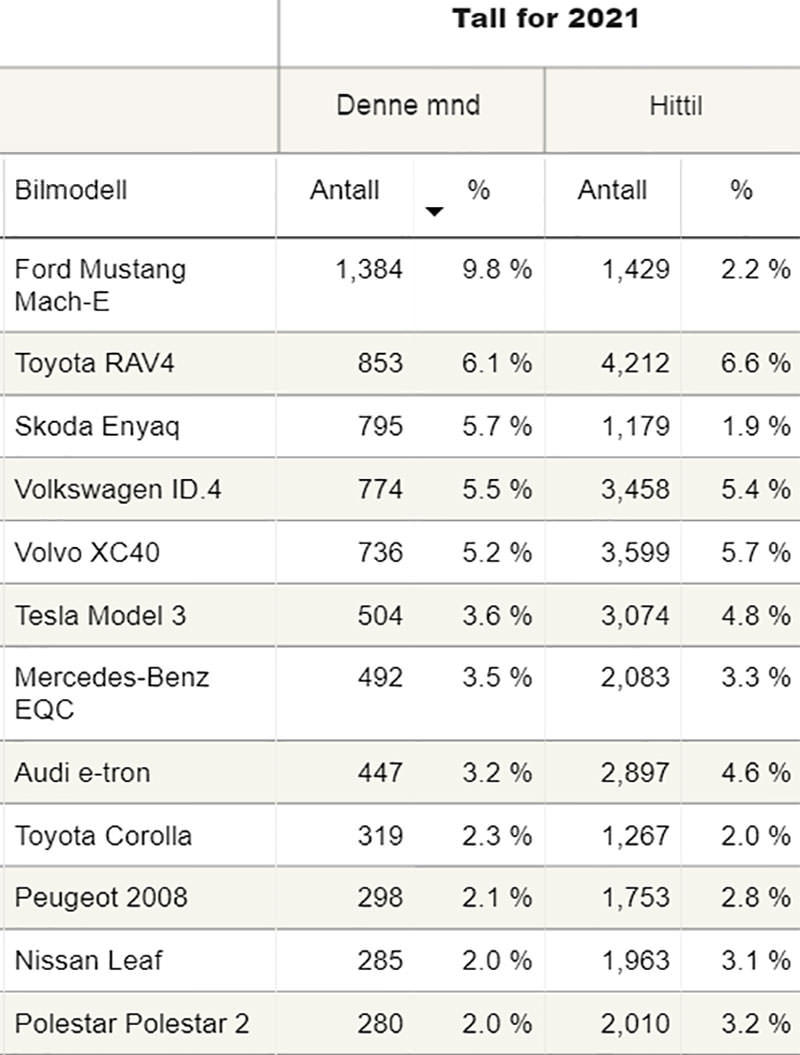Click the Tall for 2021 heading
This screenshot has height=1055, width=800.
click(x=545, y=18)
